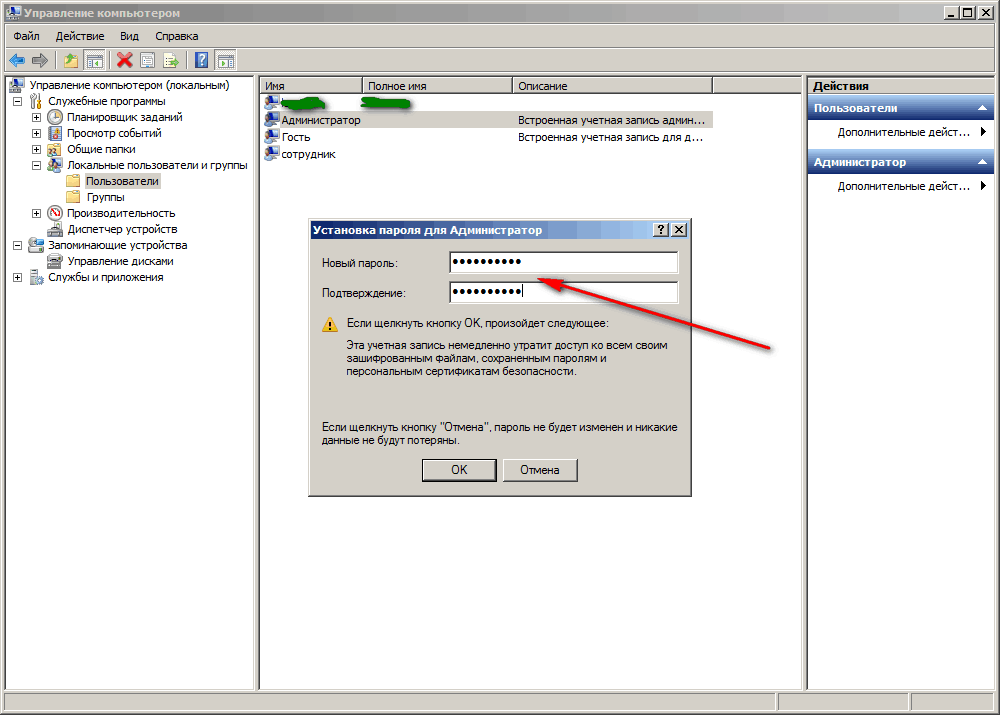Open the Справка menu
This screenshot has width=1000, height=715.
pyautogui.click(x=177, y=36)
